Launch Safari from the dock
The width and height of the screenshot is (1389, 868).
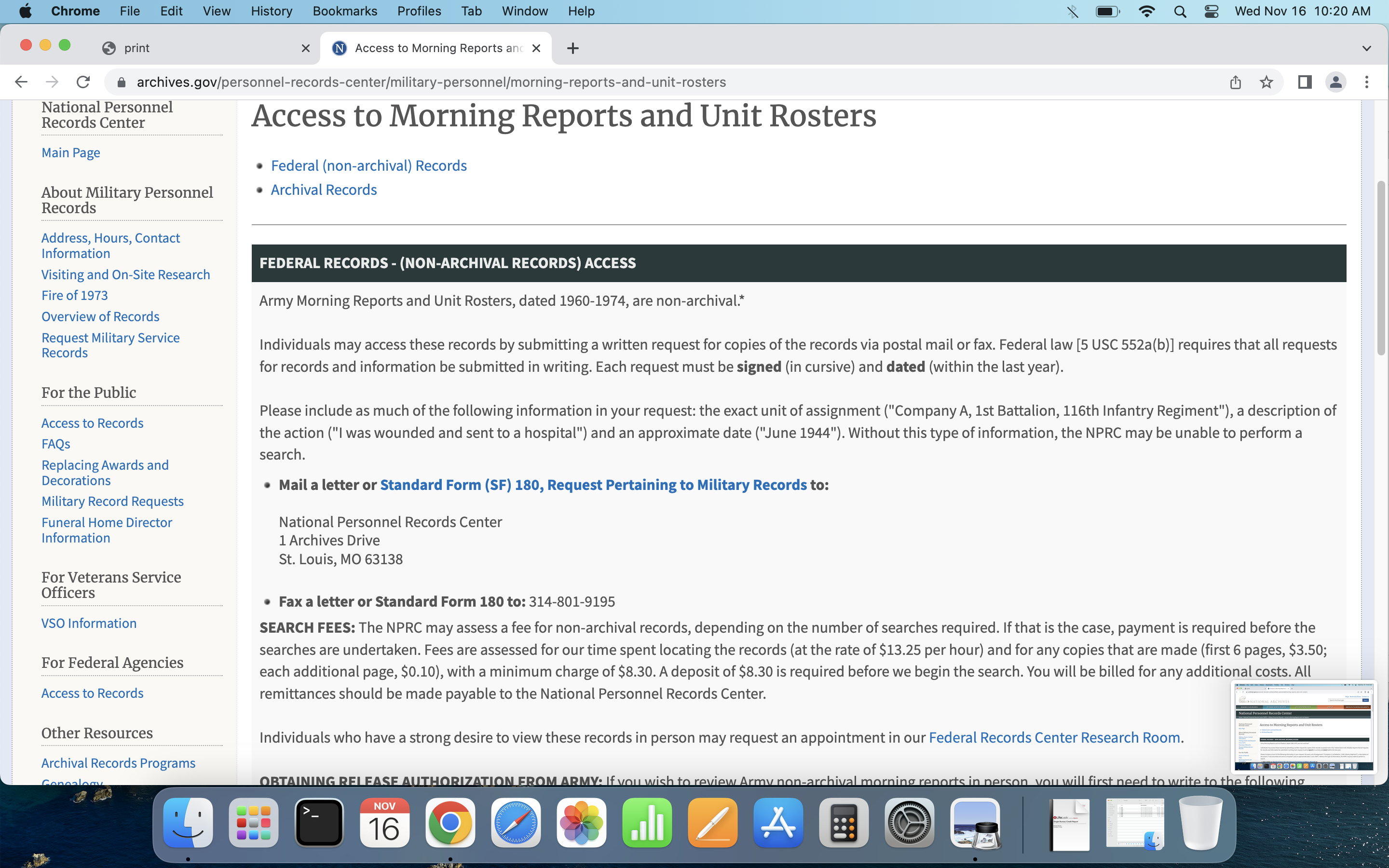tap(516, 823)
